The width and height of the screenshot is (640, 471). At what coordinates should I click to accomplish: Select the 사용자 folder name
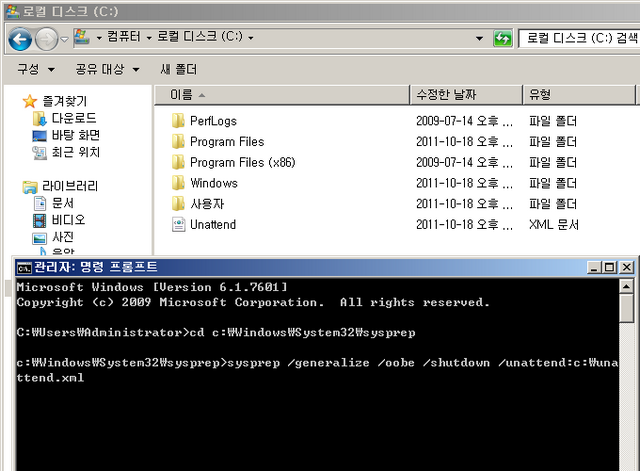pos(207,204)
